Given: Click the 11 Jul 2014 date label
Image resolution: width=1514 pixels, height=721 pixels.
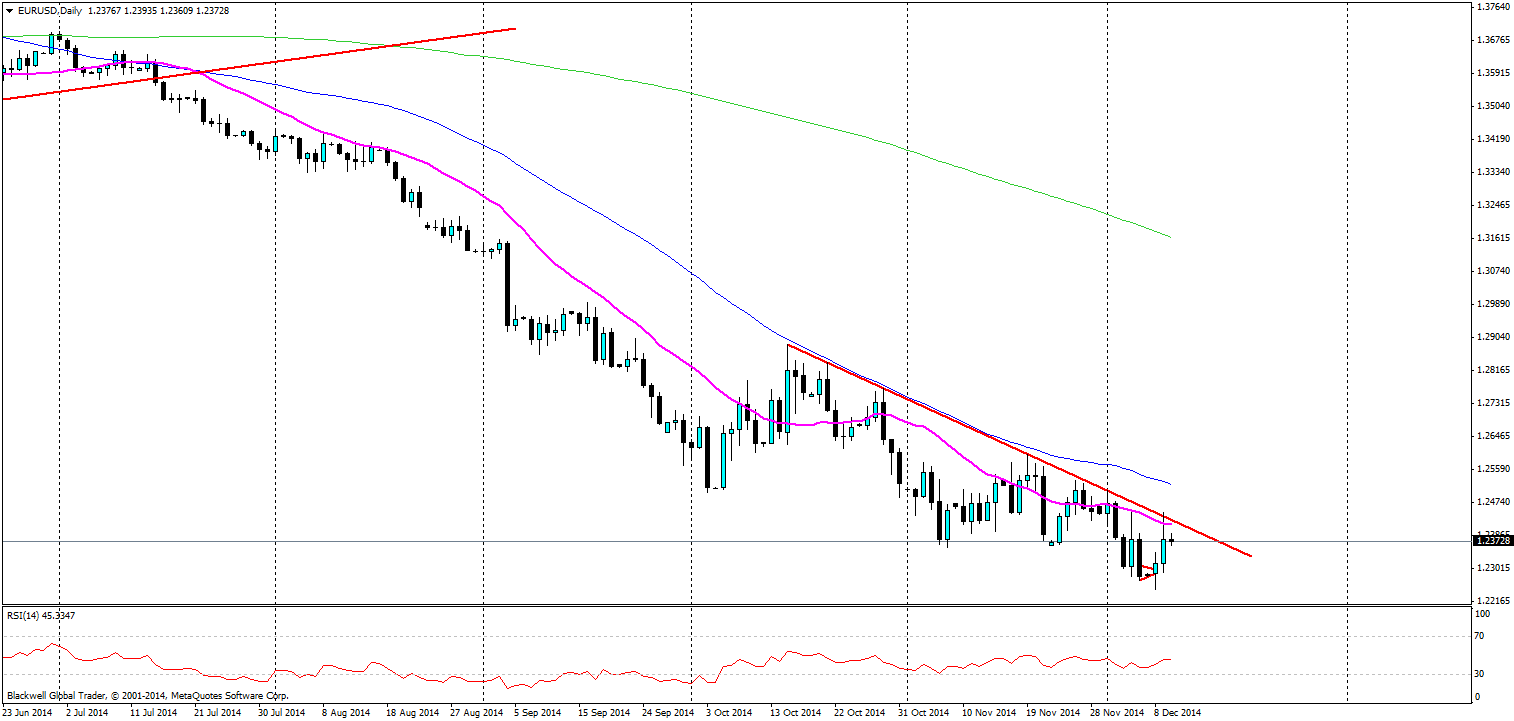Looking at the screenshot, I should [x=152, y=713].
